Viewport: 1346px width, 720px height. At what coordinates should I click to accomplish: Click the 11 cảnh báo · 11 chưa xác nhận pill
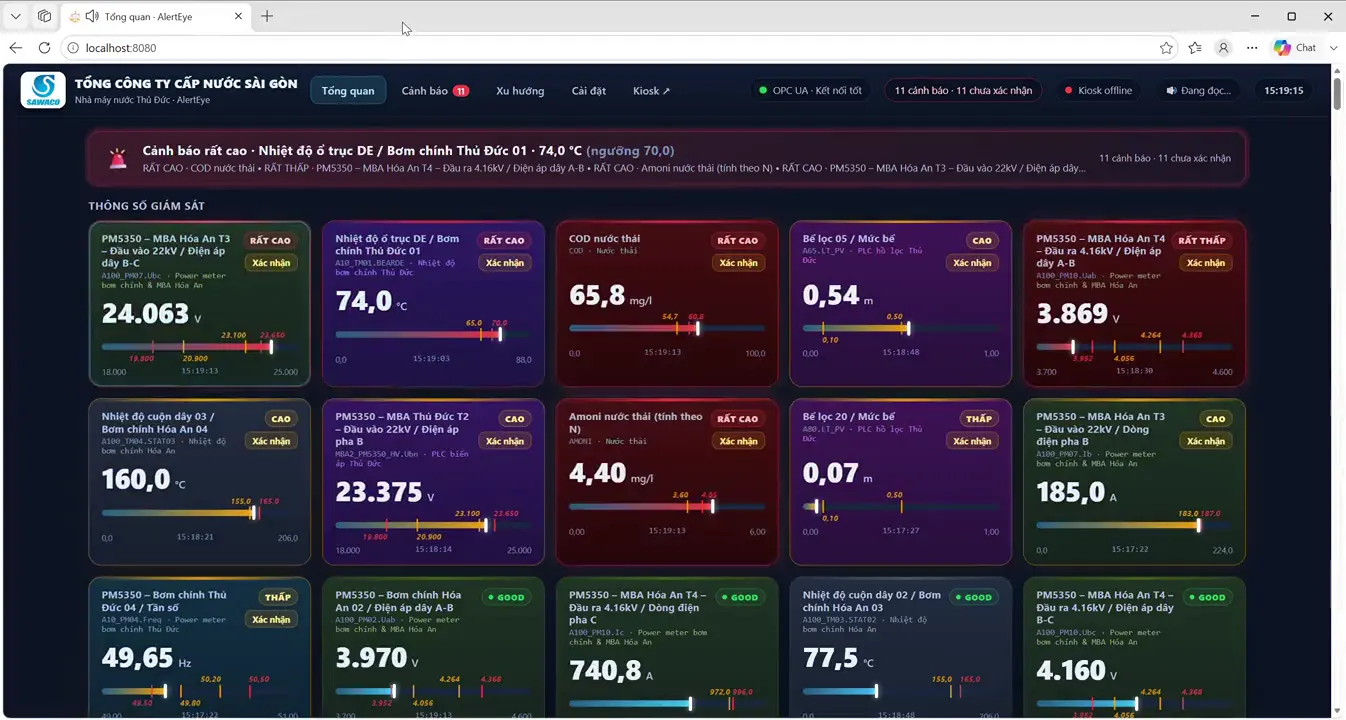[x=963, y=91]
